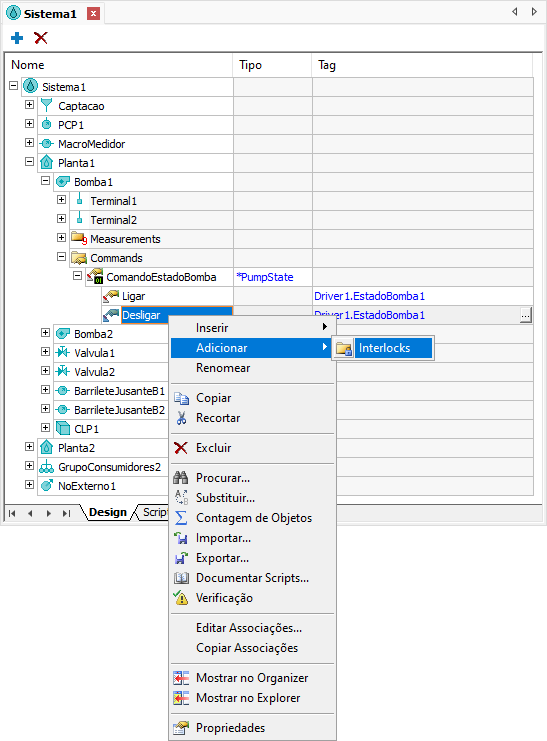The image size is (547, 741).
Task: Expand the Planta2 tree node
Action: tap(29, 447)
